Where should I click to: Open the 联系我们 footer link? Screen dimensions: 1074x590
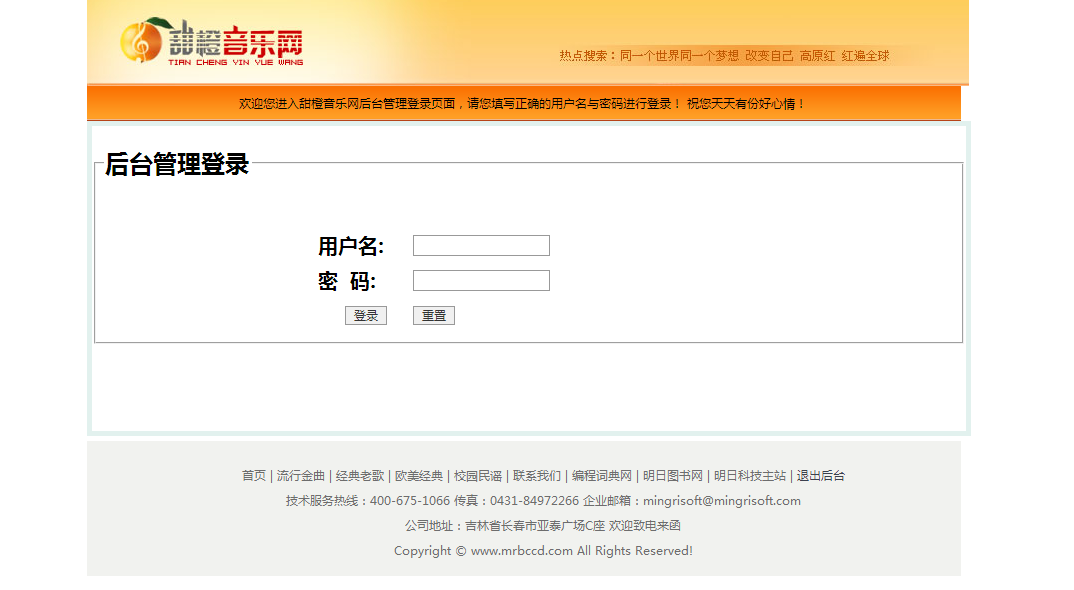click(x=537, y=476)
